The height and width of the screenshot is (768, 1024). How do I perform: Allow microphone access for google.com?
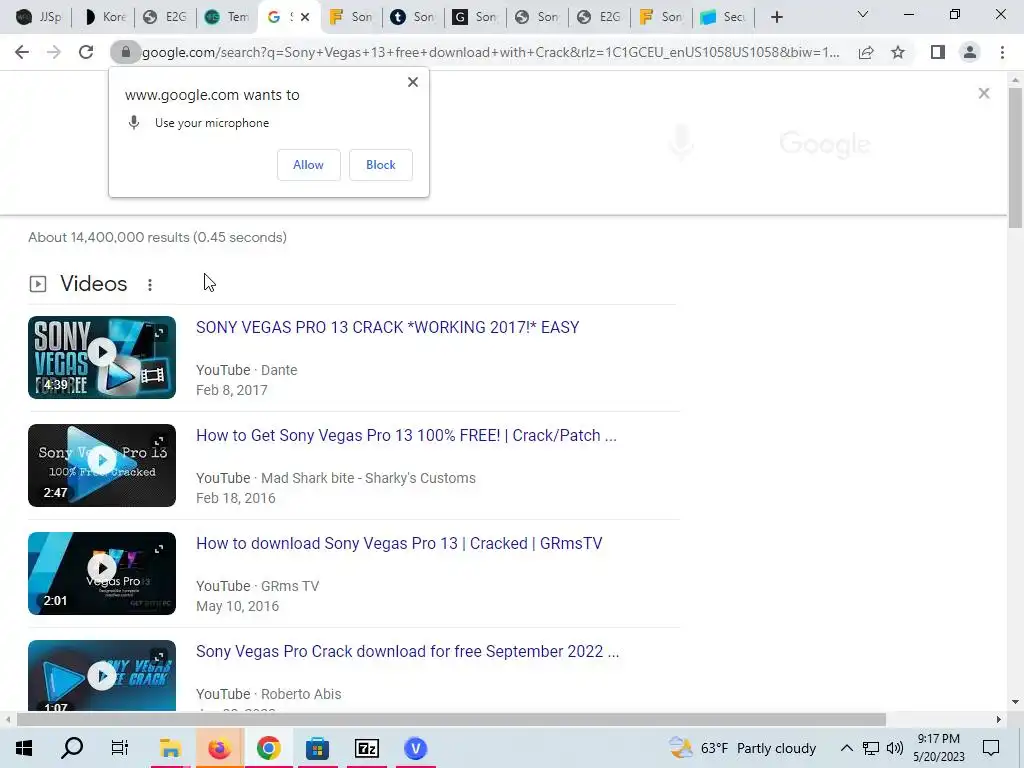pyautogui.click(x=308, y=165)
